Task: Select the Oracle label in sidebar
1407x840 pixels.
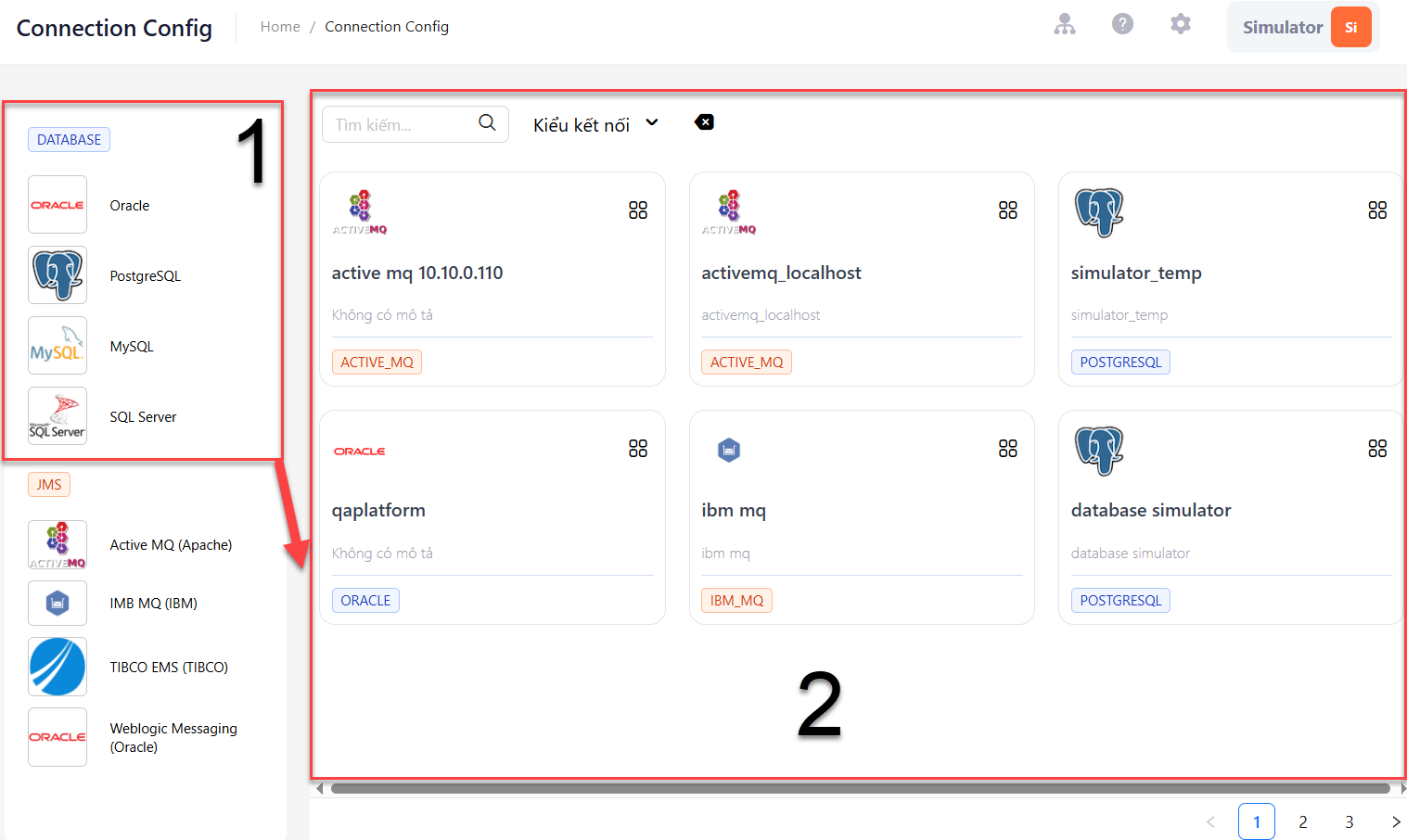Action: (130, 206)
